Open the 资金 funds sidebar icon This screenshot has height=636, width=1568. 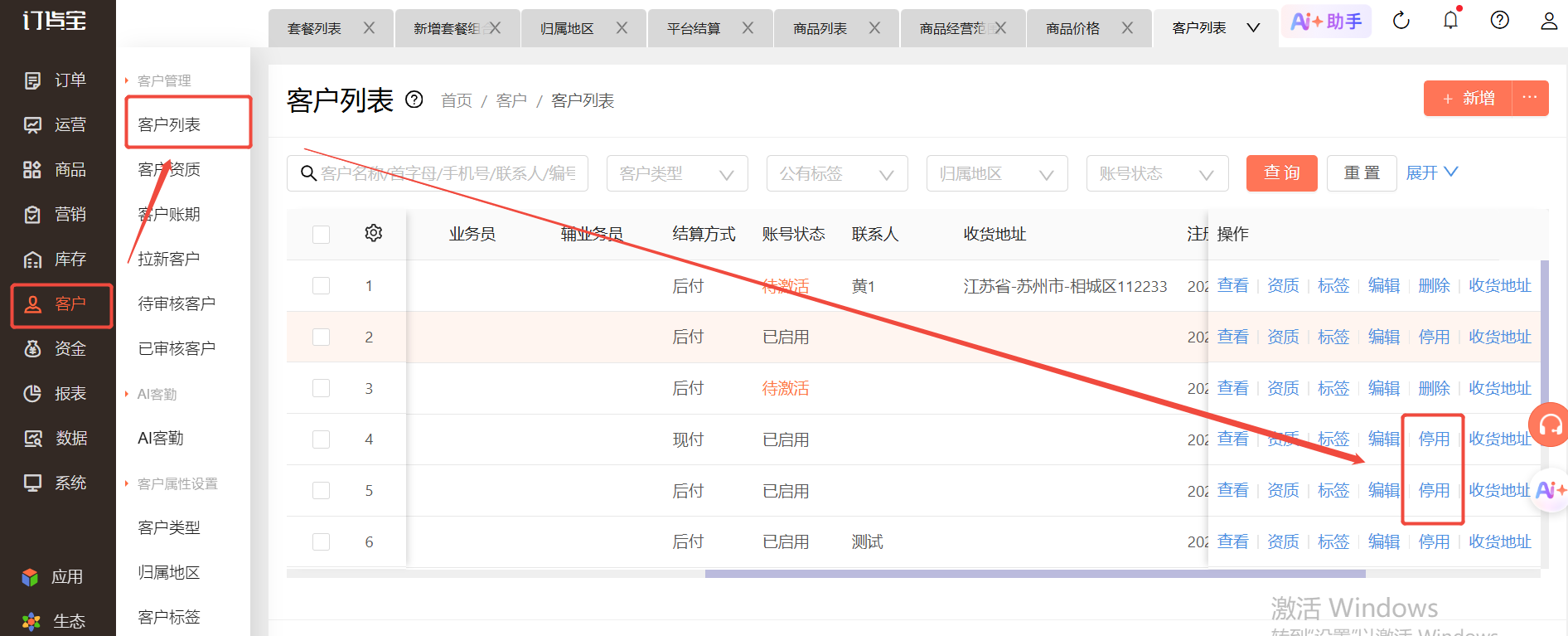32,349
